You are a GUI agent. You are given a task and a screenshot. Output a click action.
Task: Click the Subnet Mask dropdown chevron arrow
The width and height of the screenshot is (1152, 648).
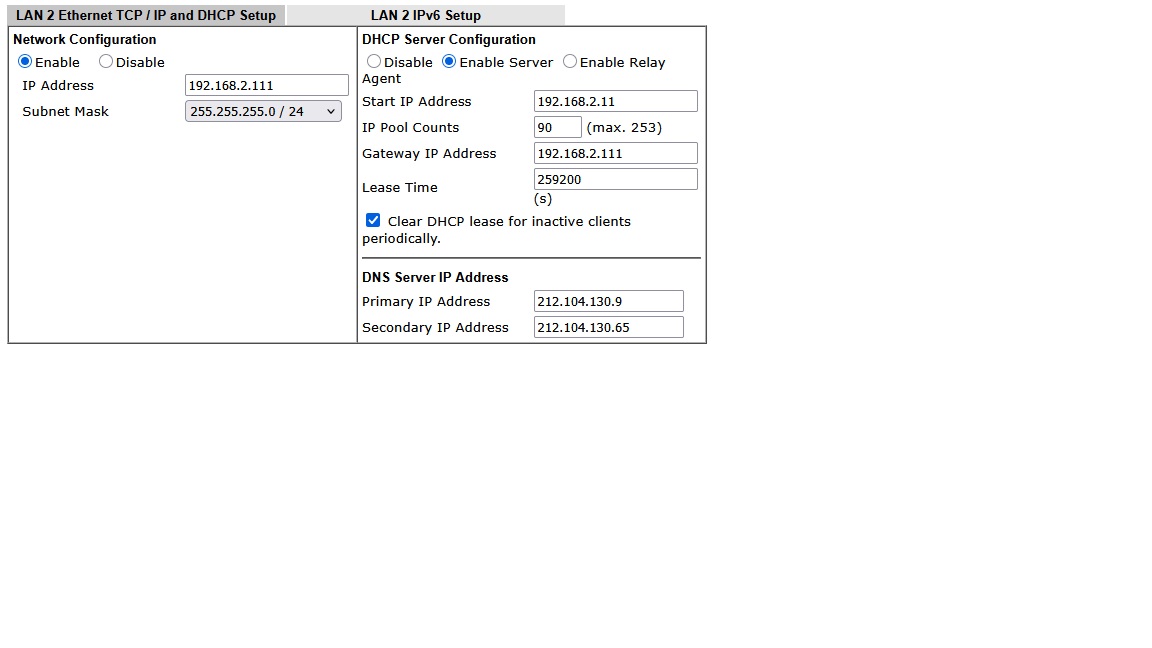point(331,112)
